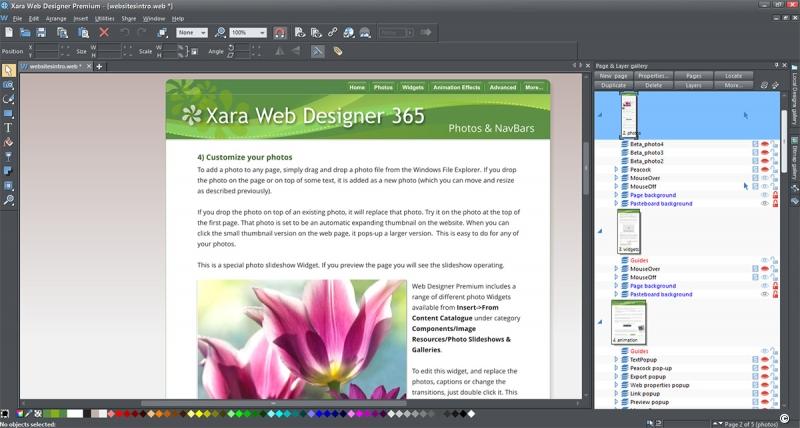Open the Utilities menu
This screenshot has height=428, width=800.
[x=105, y=18]
